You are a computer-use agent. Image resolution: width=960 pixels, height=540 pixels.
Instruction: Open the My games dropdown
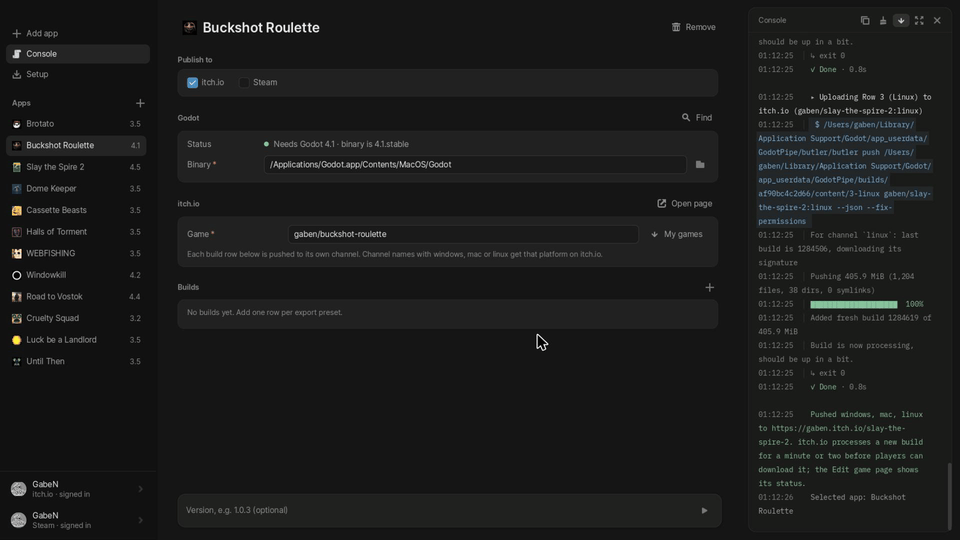tap(677, 234)
